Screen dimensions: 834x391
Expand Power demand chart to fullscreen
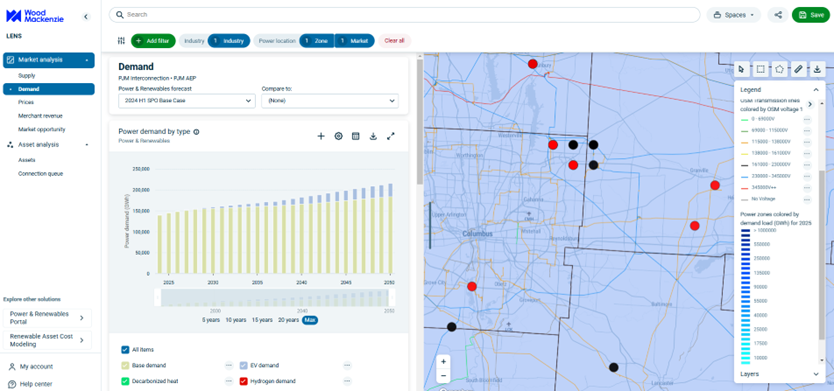pos(391,136)
